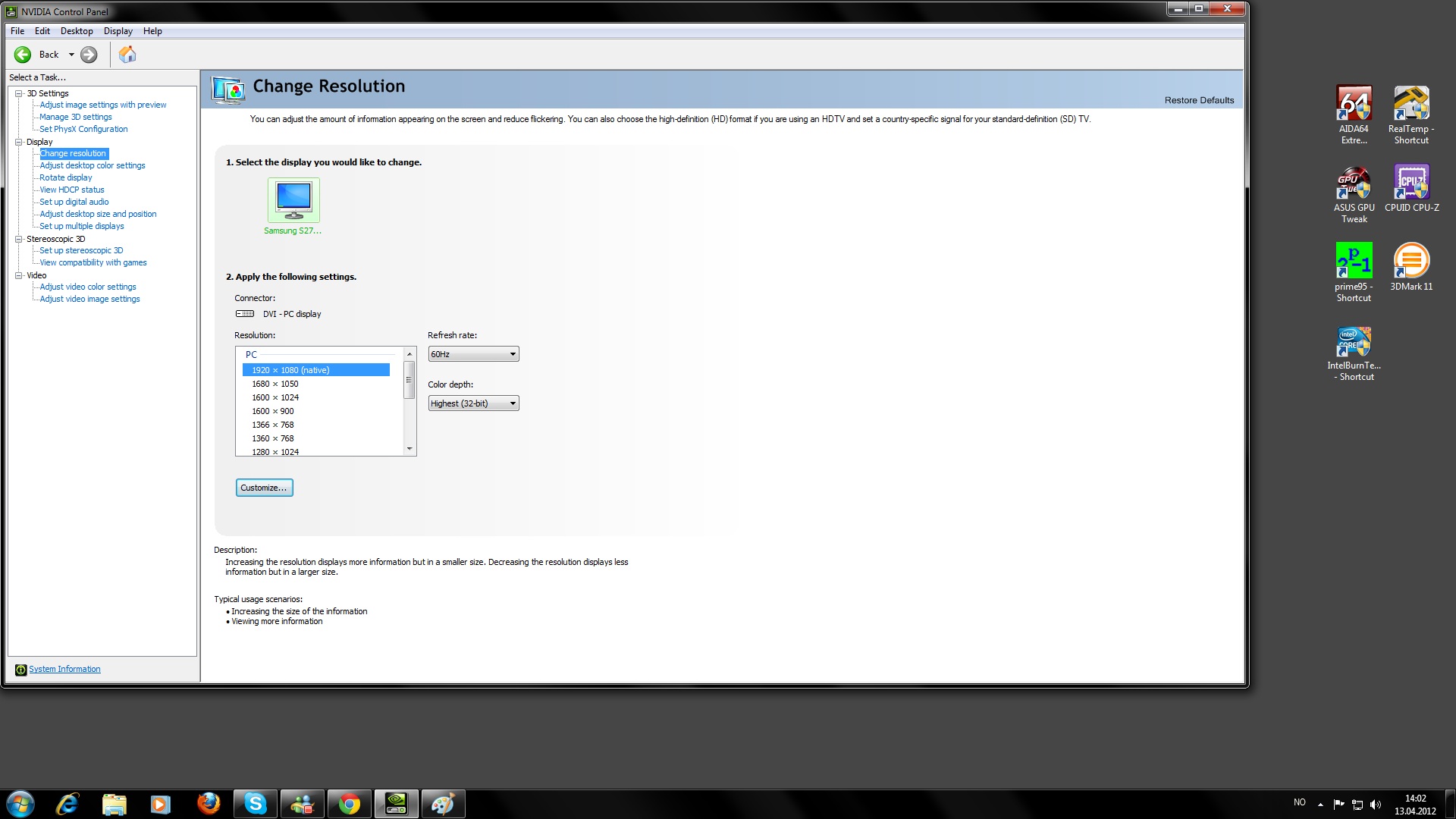Open IntelBurnTest desktop shortcut
The width and height of the screenshot is (1456, 819).
click(1354, 353)
